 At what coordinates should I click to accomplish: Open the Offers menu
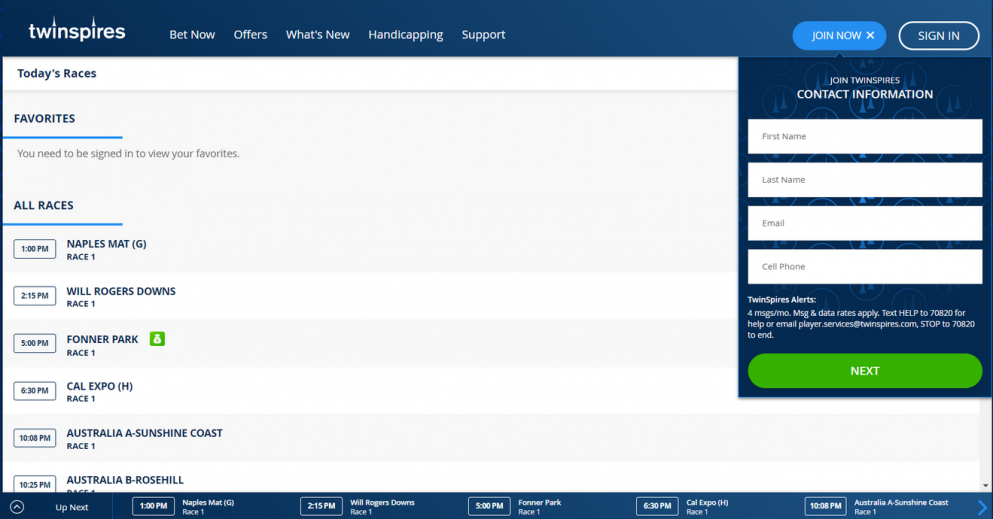coord(250,35)
